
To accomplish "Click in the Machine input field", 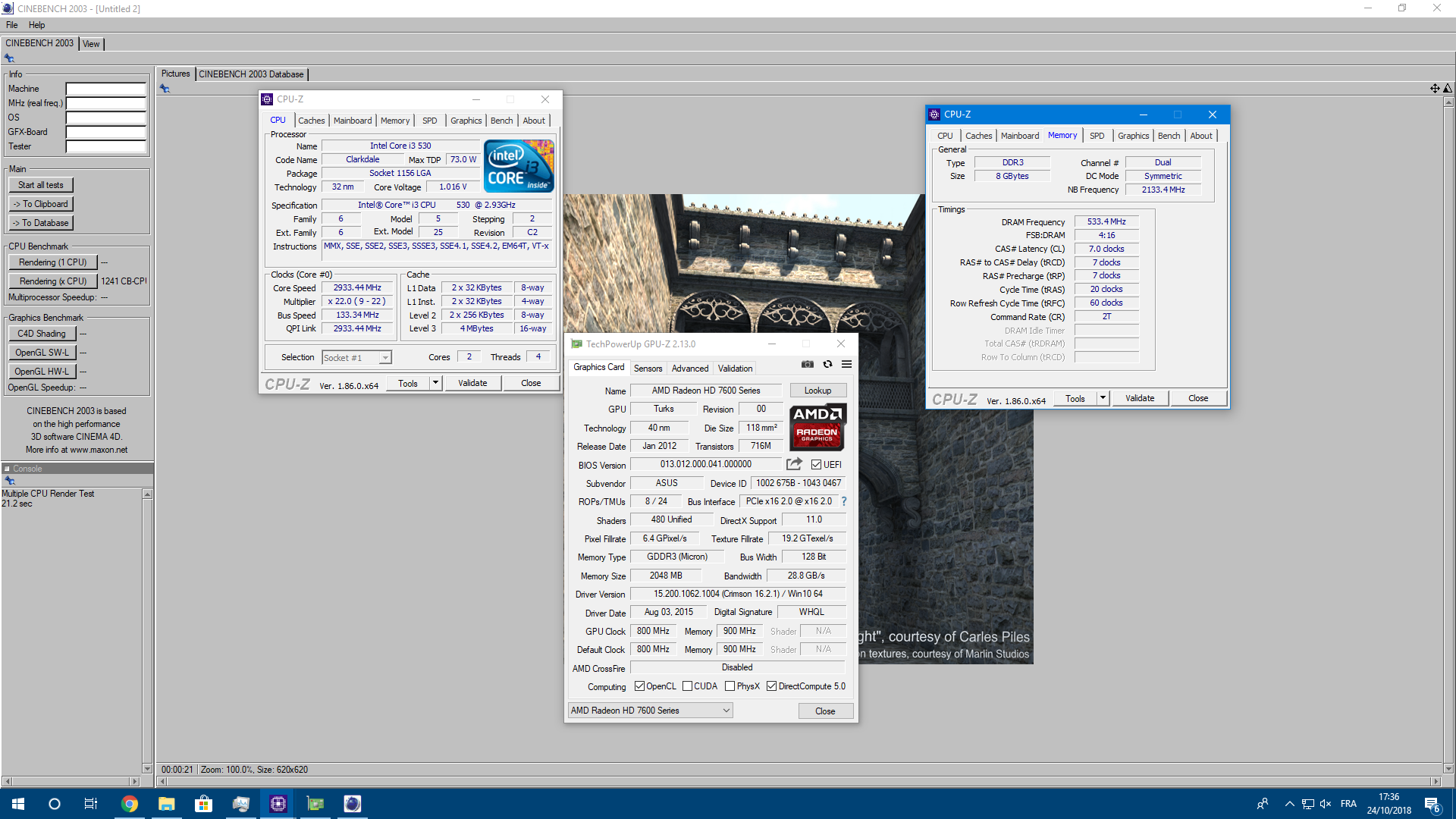I will (x=105, y=89).
